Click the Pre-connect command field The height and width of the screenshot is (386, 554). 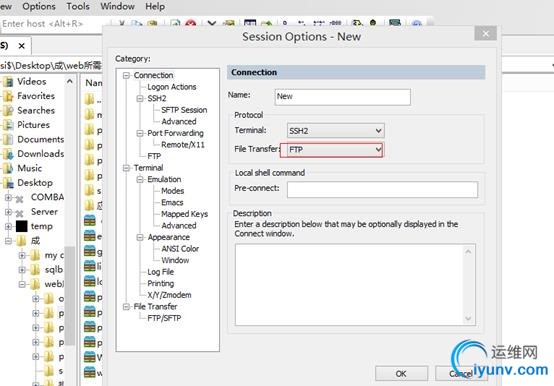(382, 190)
